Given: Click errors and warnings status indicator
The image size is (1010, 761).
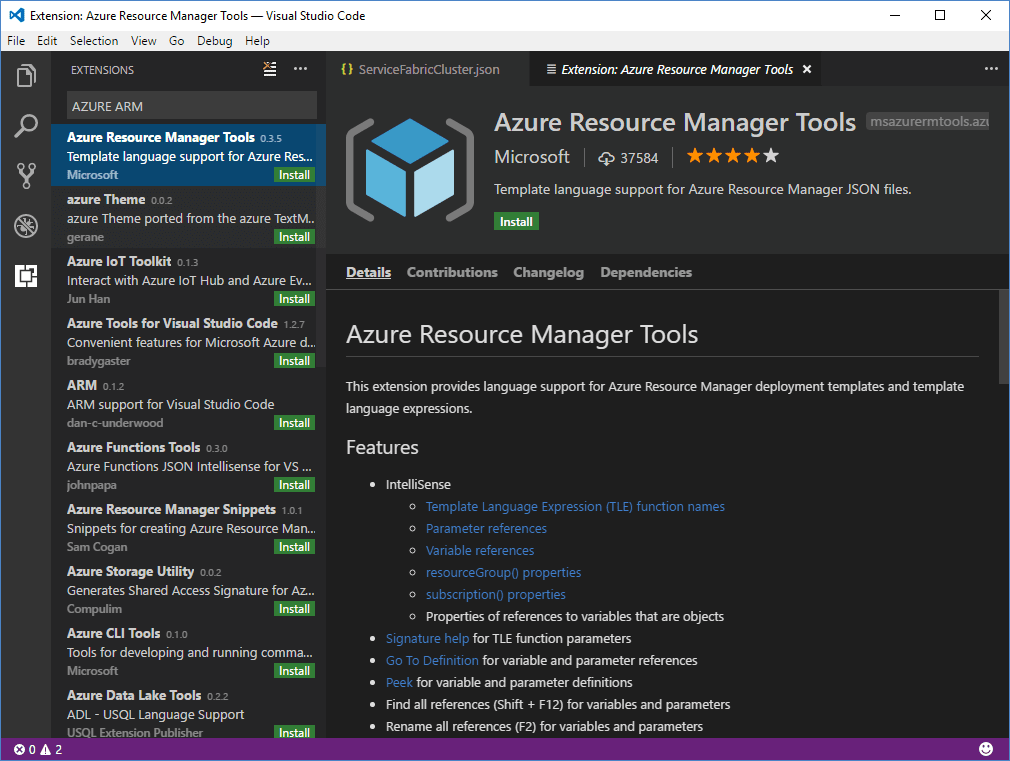Looking at the screenshot, I should pos(38,749).
